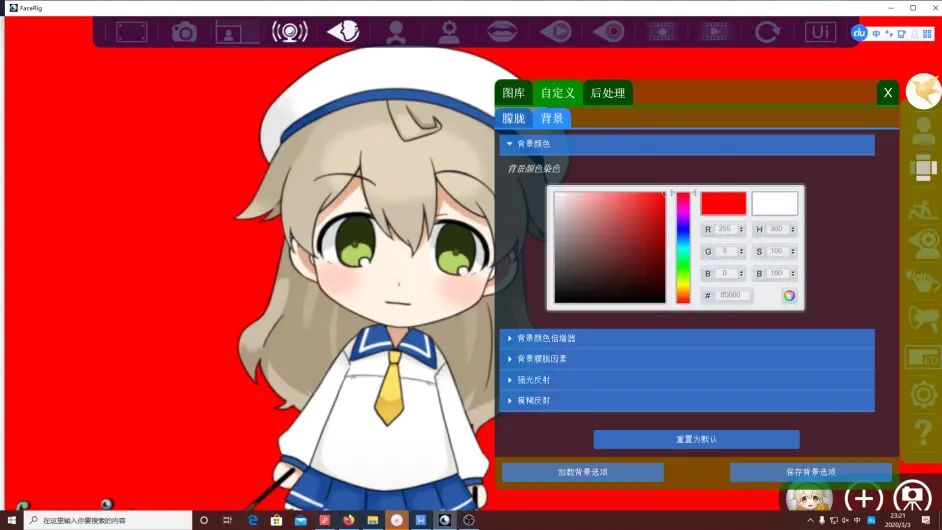Collapse the 背景颜色 section
This screenshot has height=530, width=942.
[687, 144]
